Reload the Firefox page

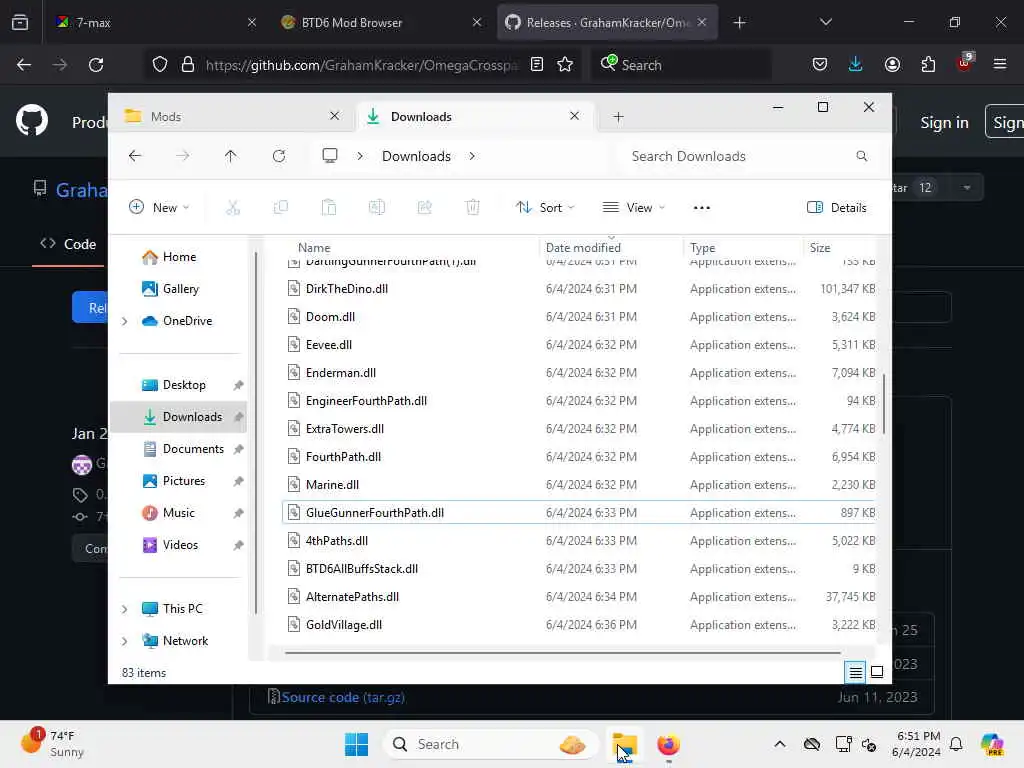tap(96, 65)
